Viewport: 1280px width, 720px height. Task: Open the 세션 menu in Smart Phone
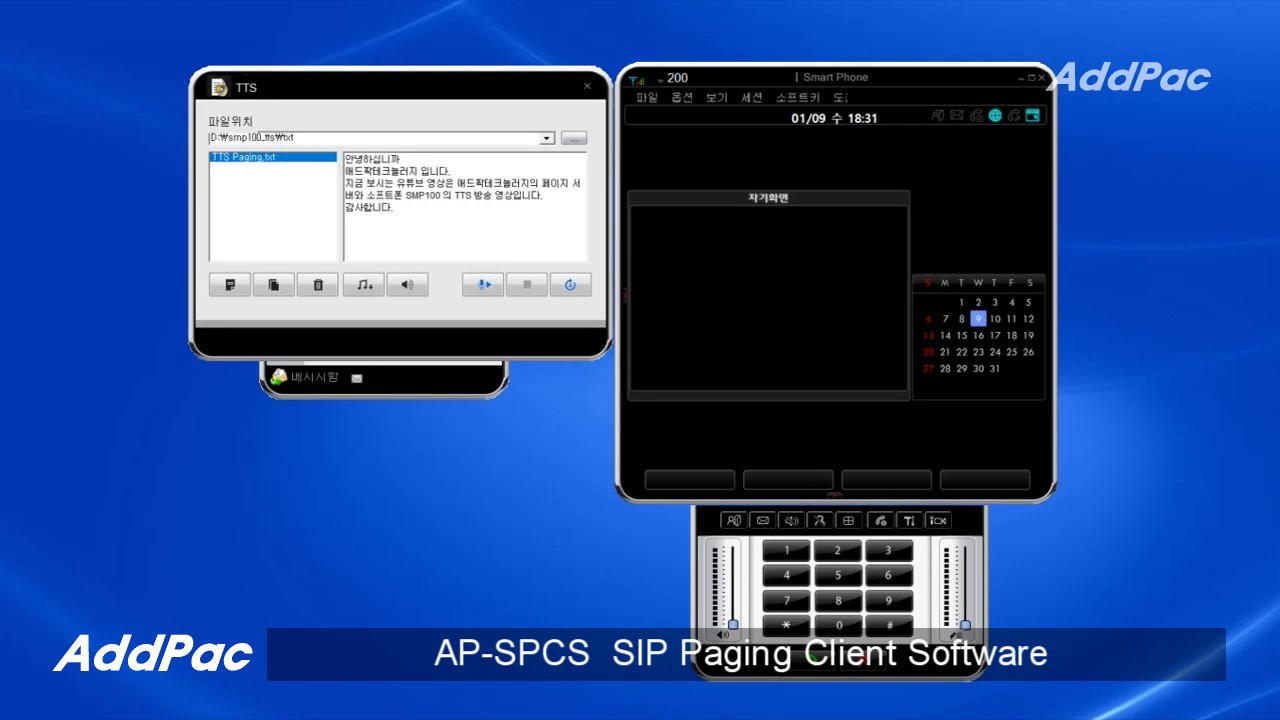click(752, 97)
